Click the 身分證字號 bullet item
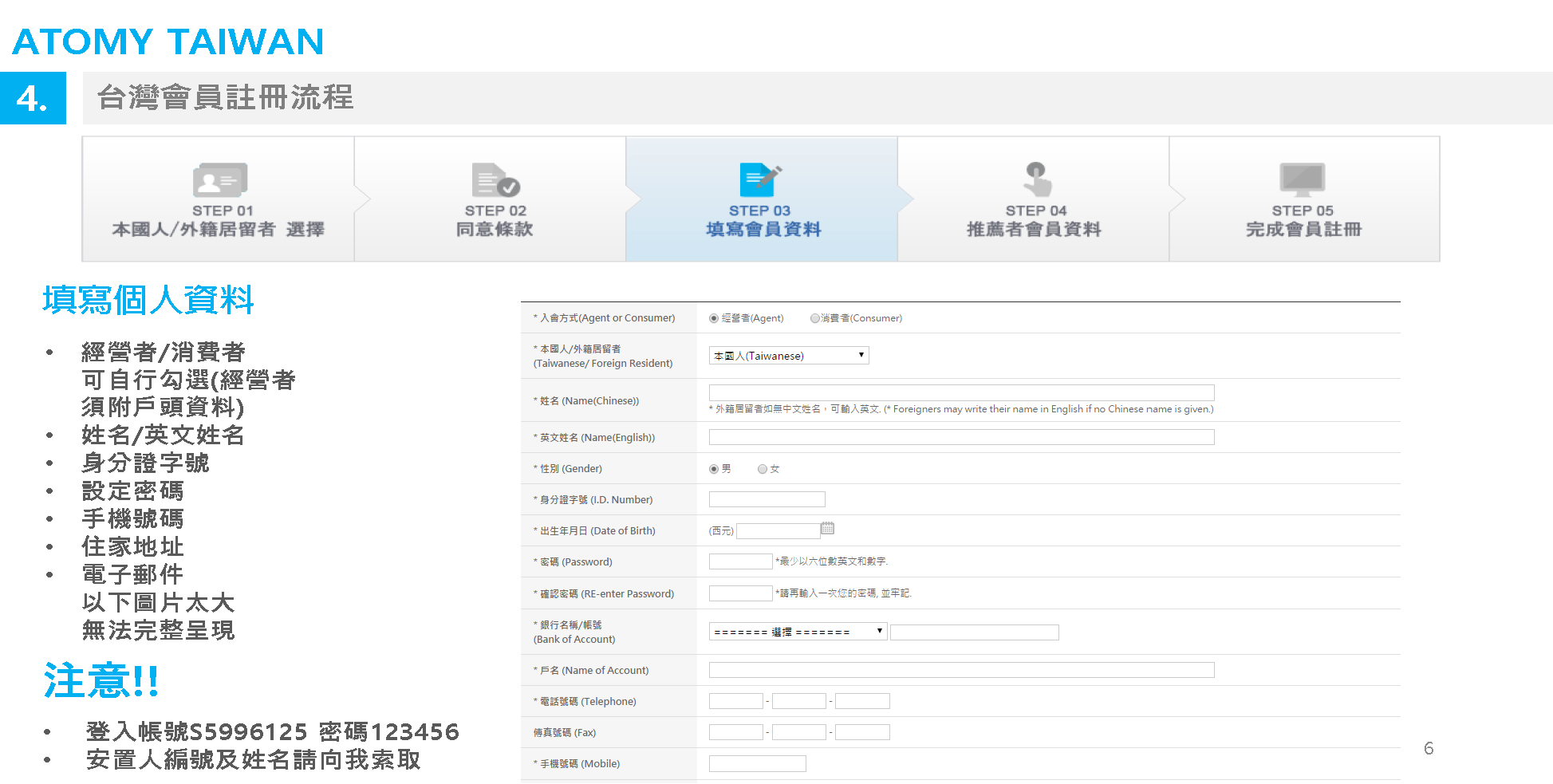This screenshot has width=1553, height=784. click(x=145, y=463)
